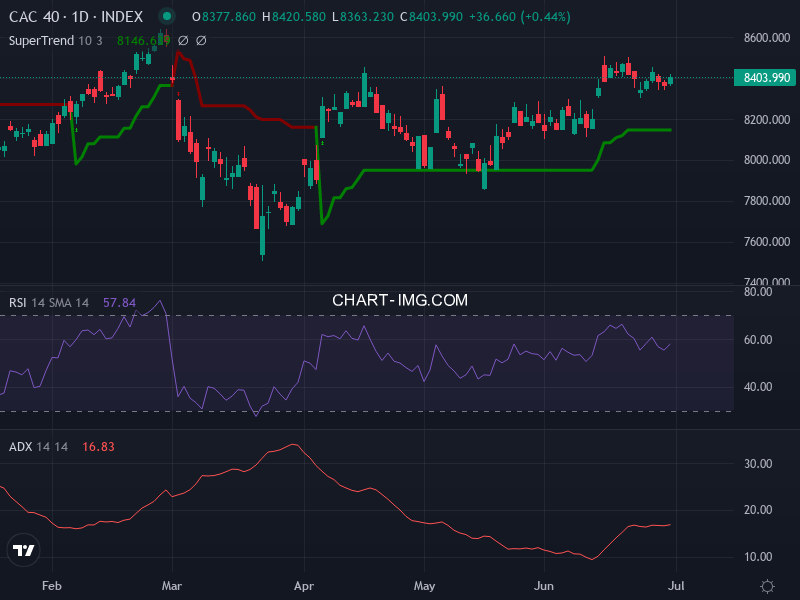Click the RSI 80.00 scale label

point(758,292)
